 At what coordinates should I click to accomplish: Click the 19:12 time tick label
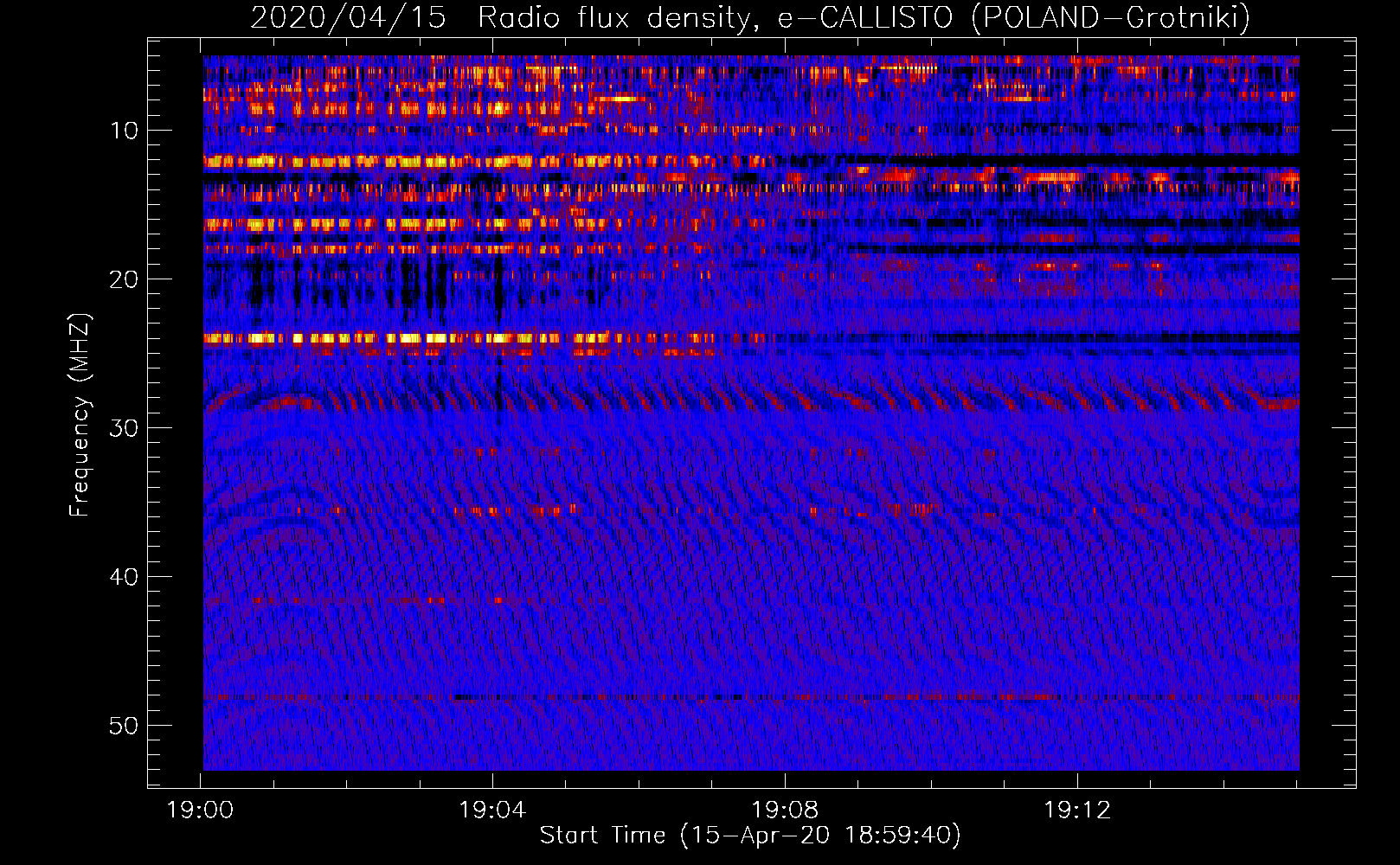(x=1077, y=811)
